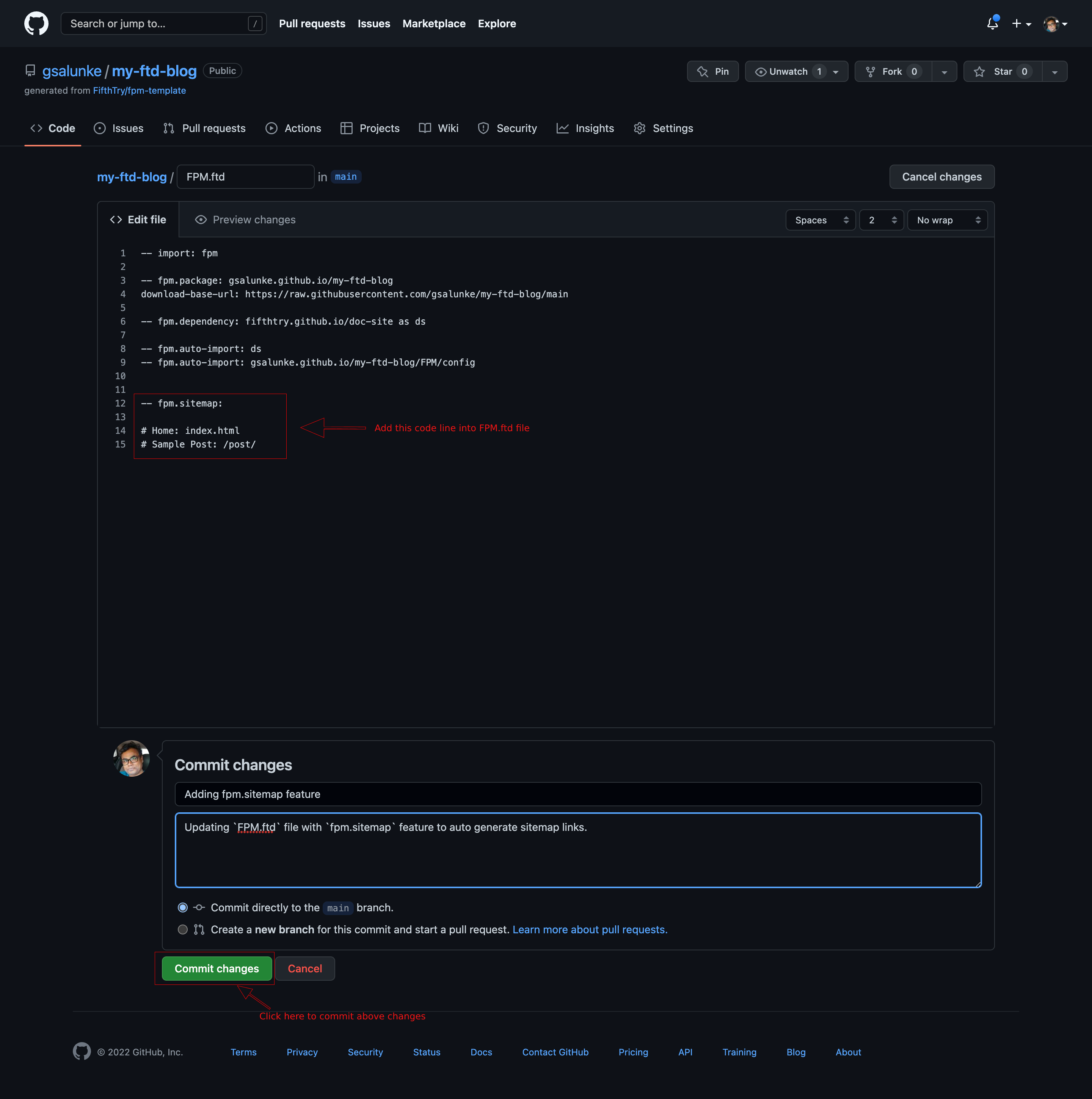This screenshot has width=1092, height=1099.
Task: Open Issues in top navigation
Action: point(374,24)
